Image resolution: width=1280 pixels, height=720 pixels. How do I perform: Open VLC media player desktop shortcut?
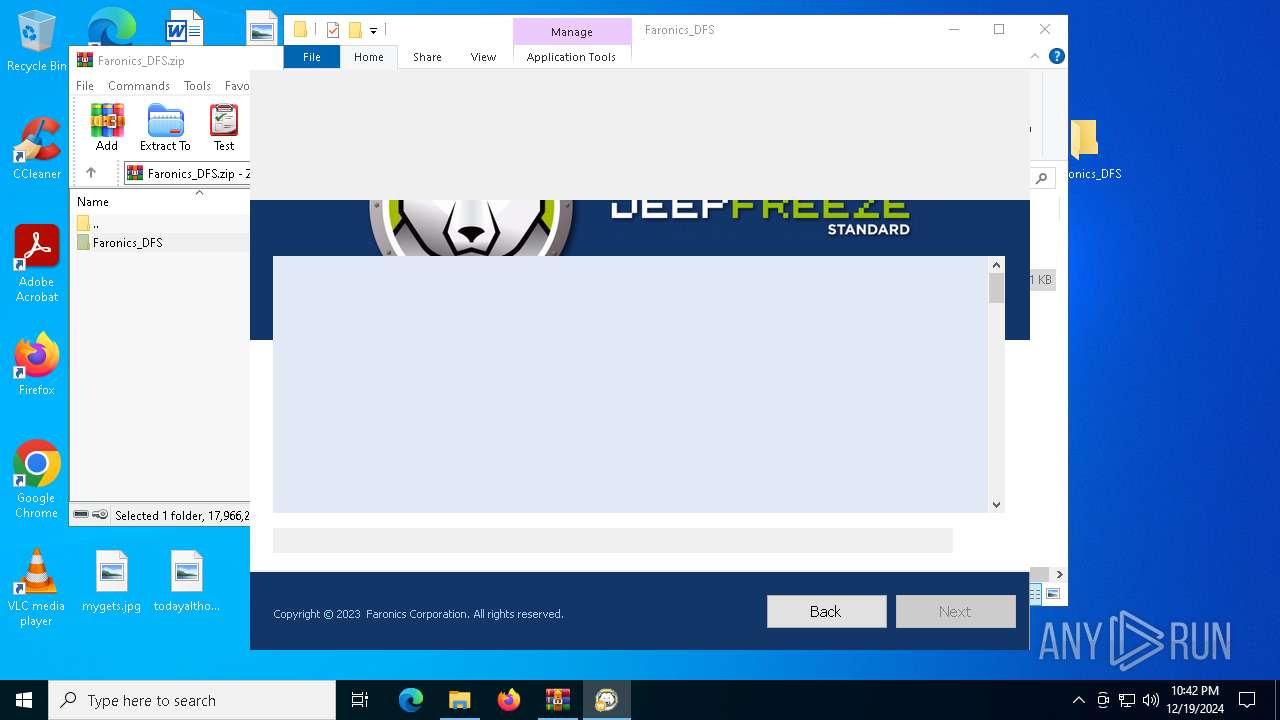(37, 588)
